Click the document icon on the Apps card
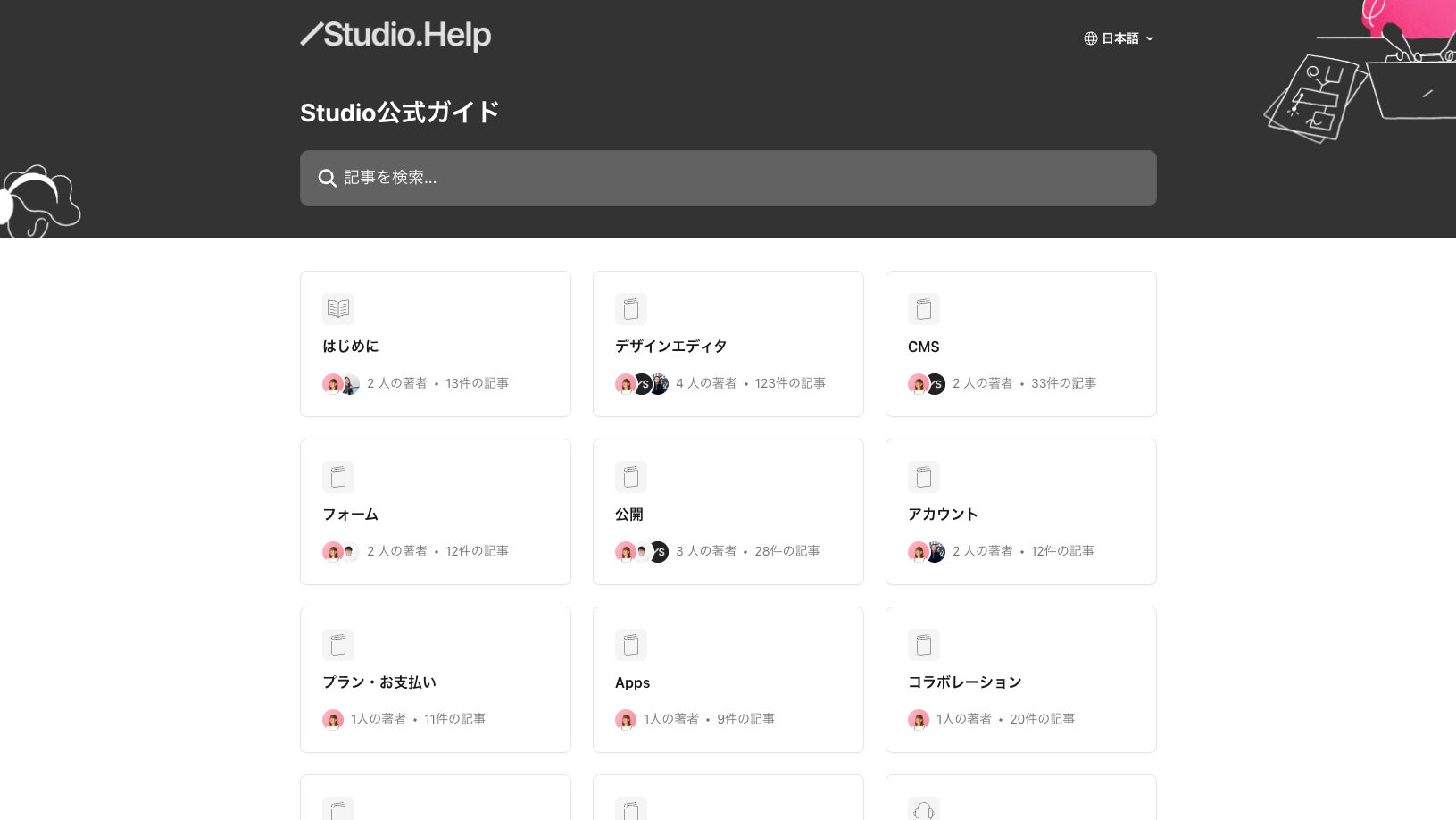Viewport: 1456px width, 820px height. (630, 645)
